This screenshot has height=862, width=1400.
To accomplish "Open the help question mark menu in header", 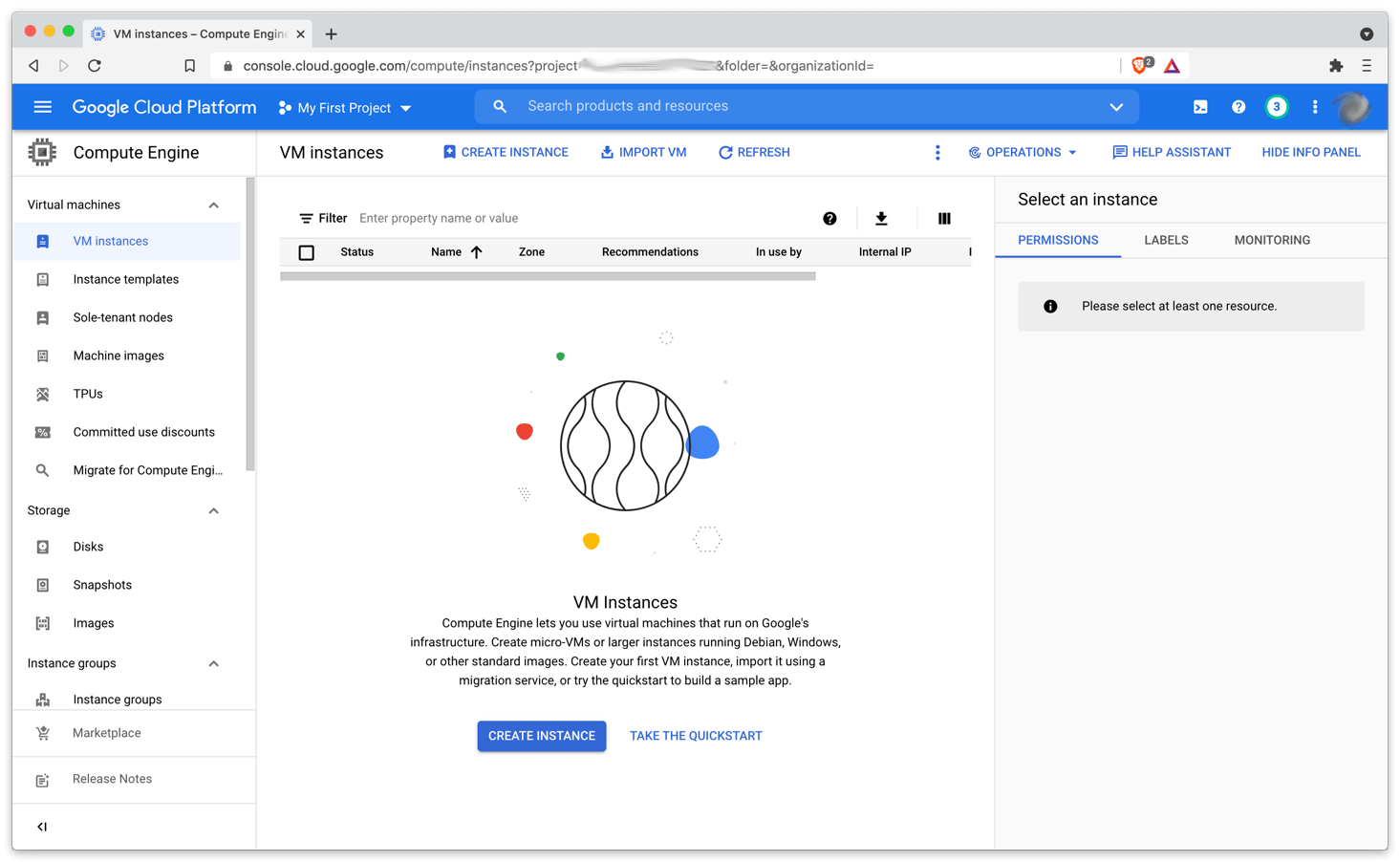I will pyautogui.click(x=1238, y=107).
